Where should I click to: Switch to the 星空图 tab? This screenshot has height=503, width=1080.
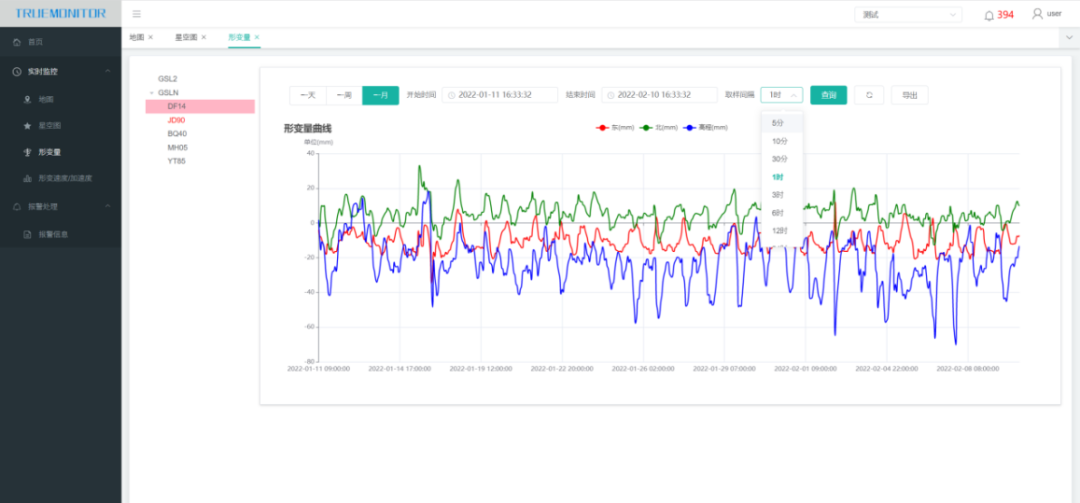point(186,37)
